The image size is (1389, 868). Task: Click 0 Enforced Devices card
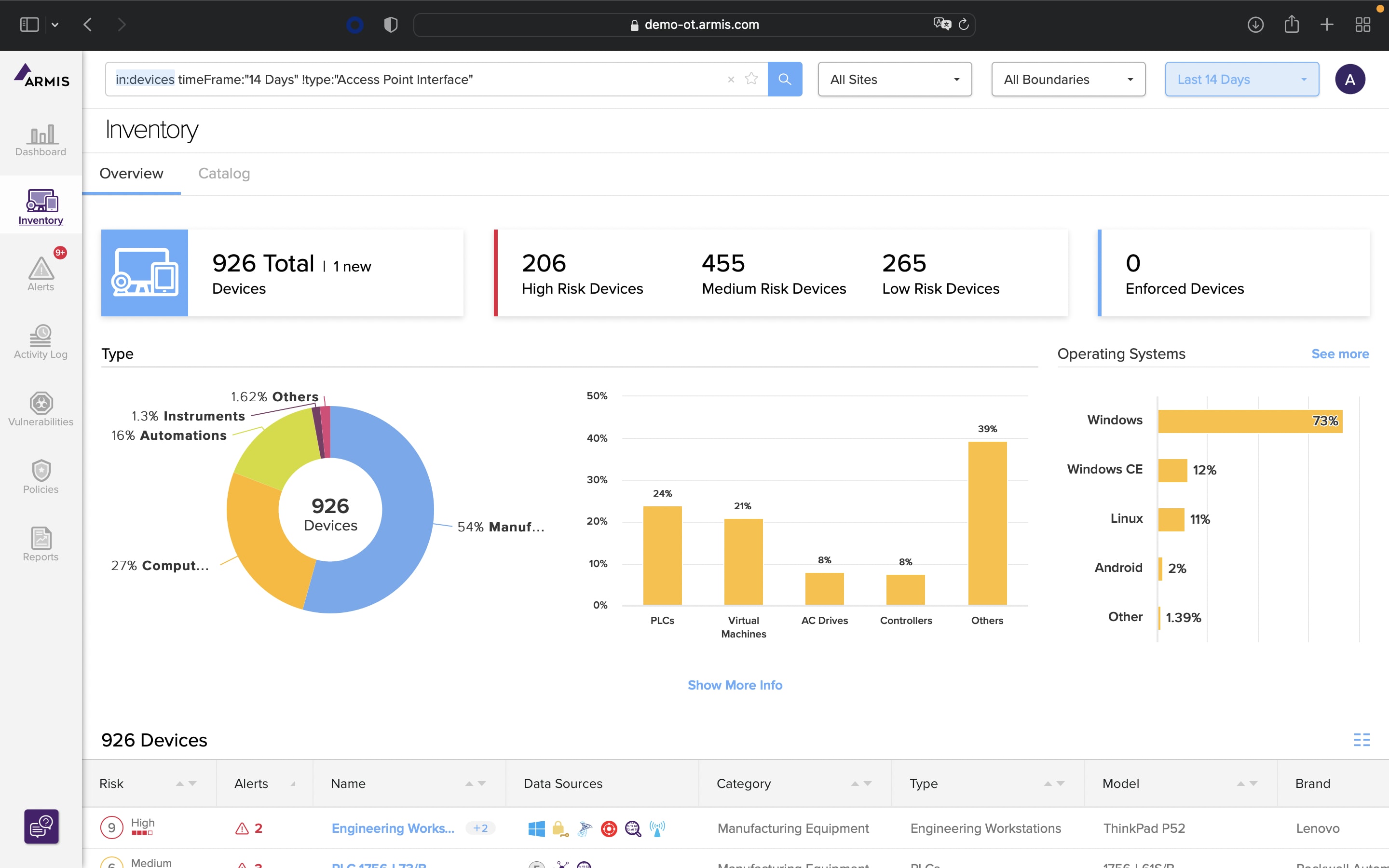(1233, 272)
